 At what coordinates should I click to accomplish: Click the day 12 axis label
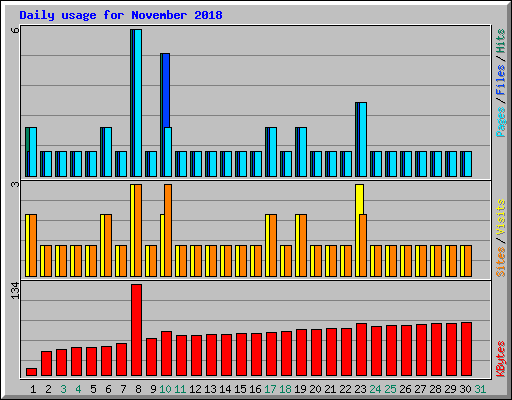(195, 389)
